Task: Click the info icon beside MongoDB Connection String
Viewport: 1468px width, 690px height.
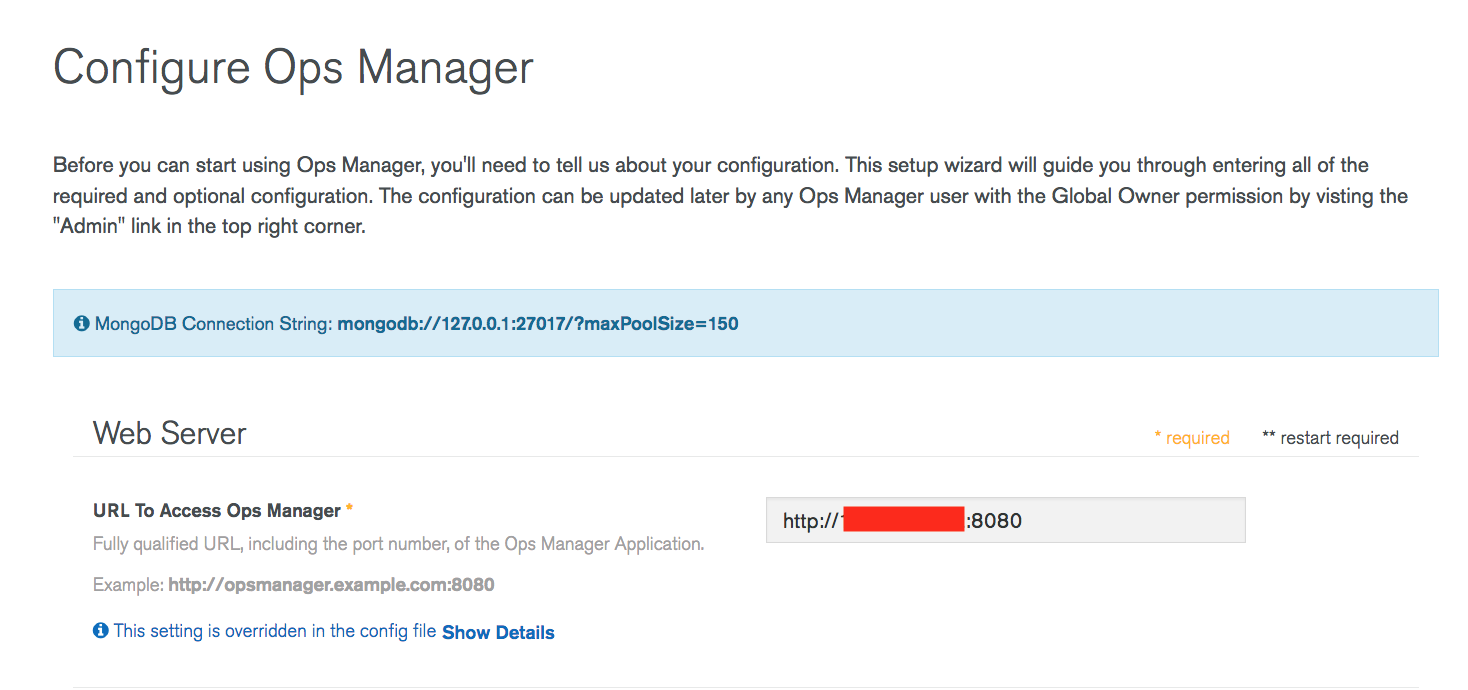Action: coord(82,324)
